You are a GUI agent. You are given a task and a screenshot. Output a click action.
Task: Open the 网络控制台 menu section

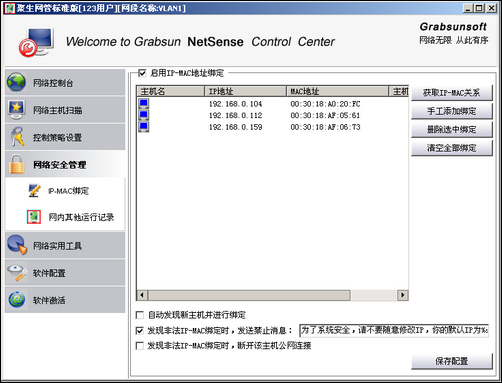coord(65,82)
